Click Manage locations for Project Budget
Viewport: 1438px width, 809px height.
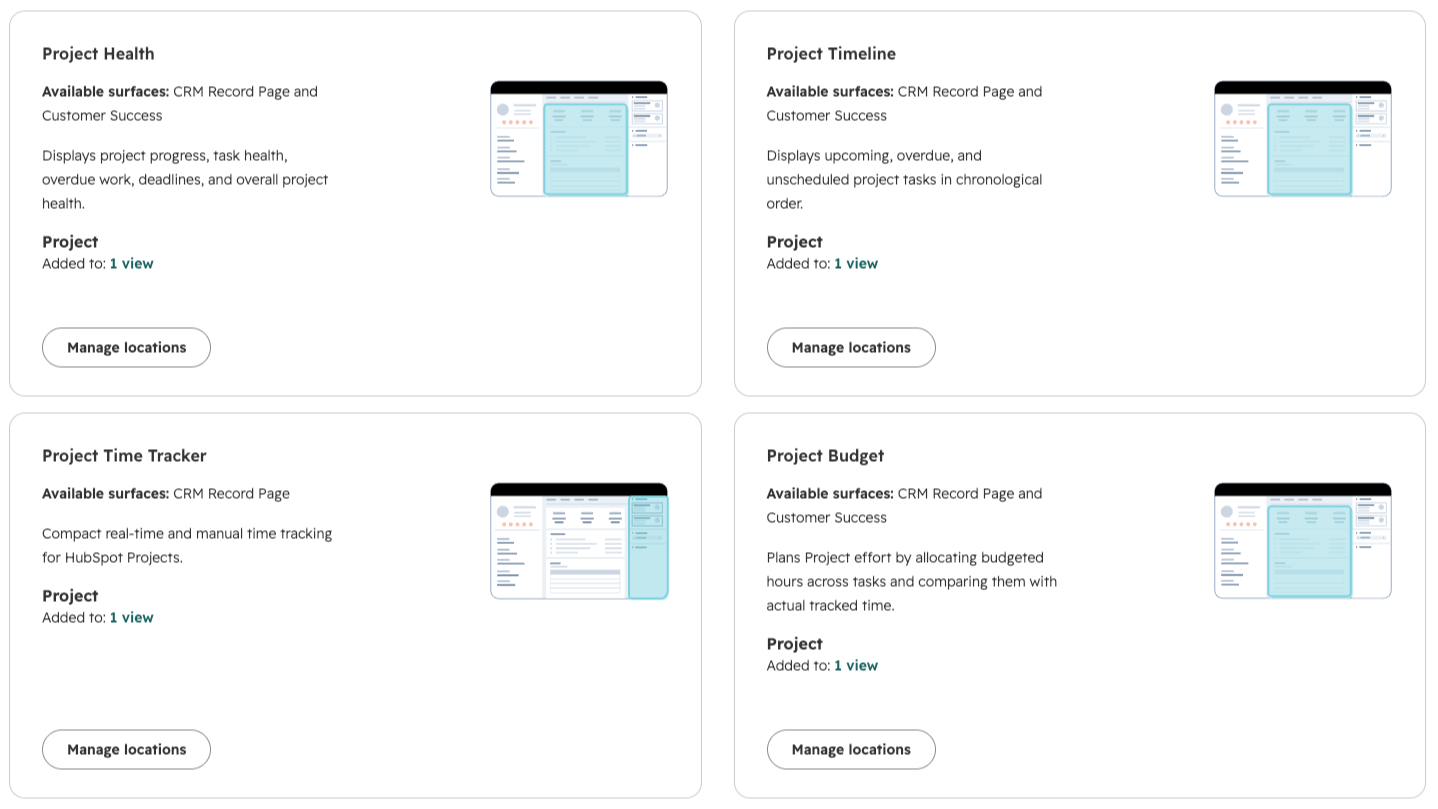pos(851,750)
